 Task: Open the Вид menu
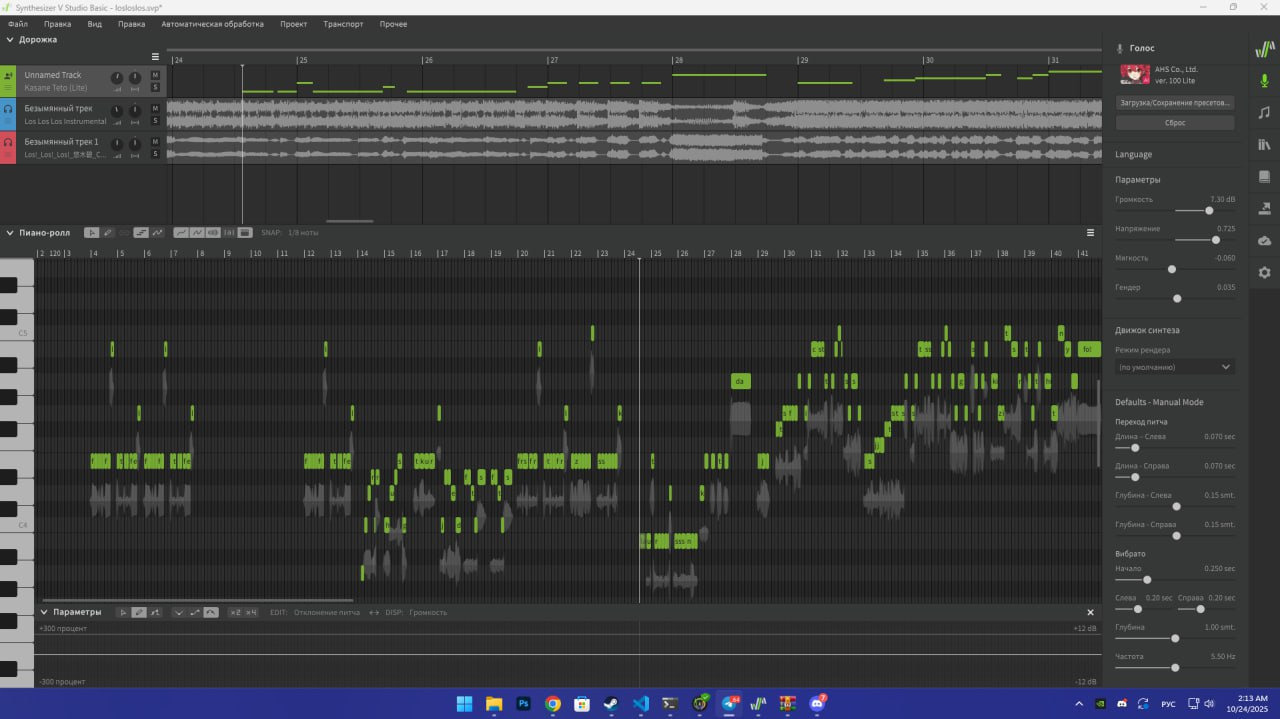click(95, 24)
